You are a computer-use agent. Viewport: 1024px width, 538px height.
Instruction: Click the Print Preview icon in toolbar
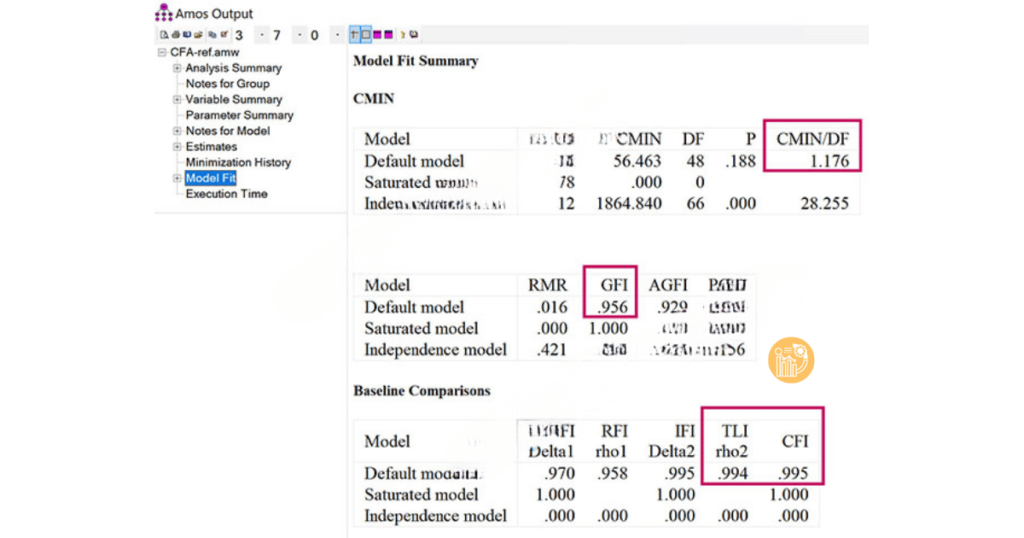click(x=164, y=35)
